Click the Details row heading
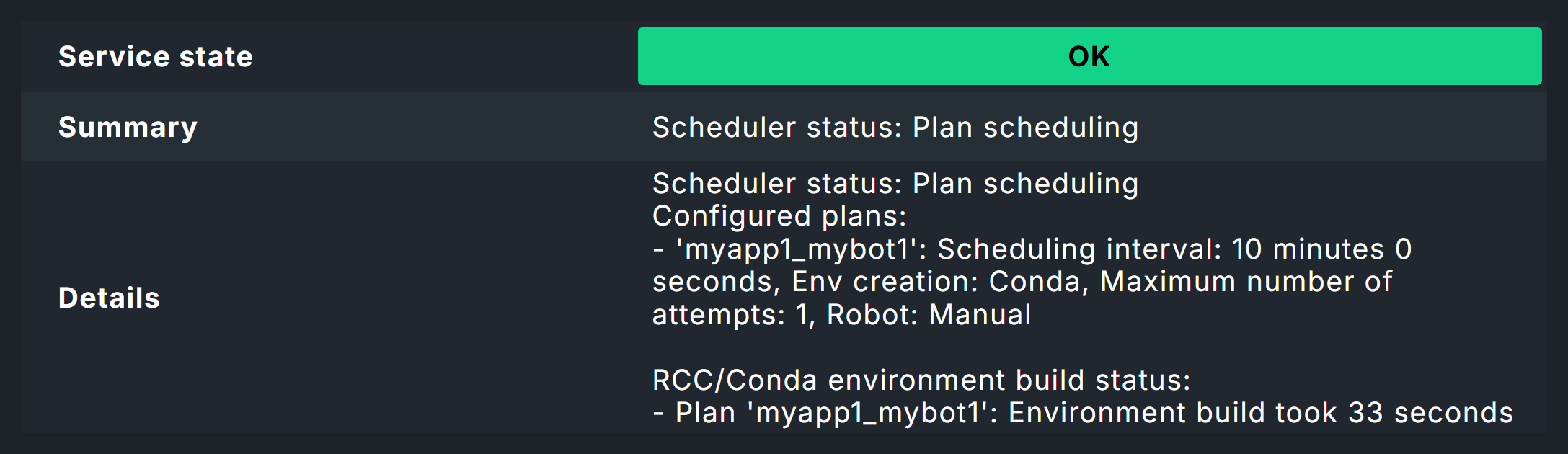1568x454 pixels. [108, 297]
